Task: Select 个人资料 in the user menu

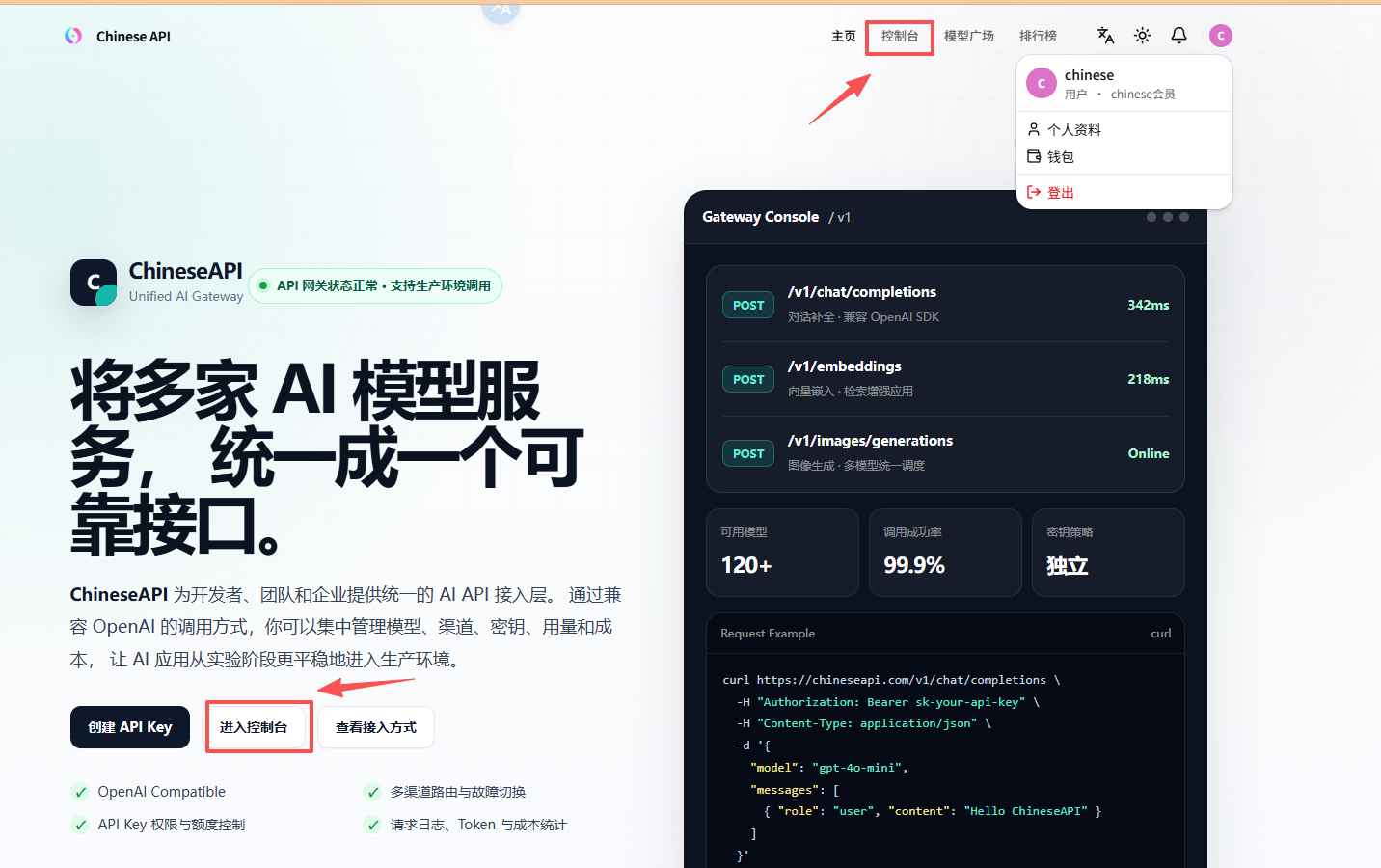Action: (x=1124, y=129)
